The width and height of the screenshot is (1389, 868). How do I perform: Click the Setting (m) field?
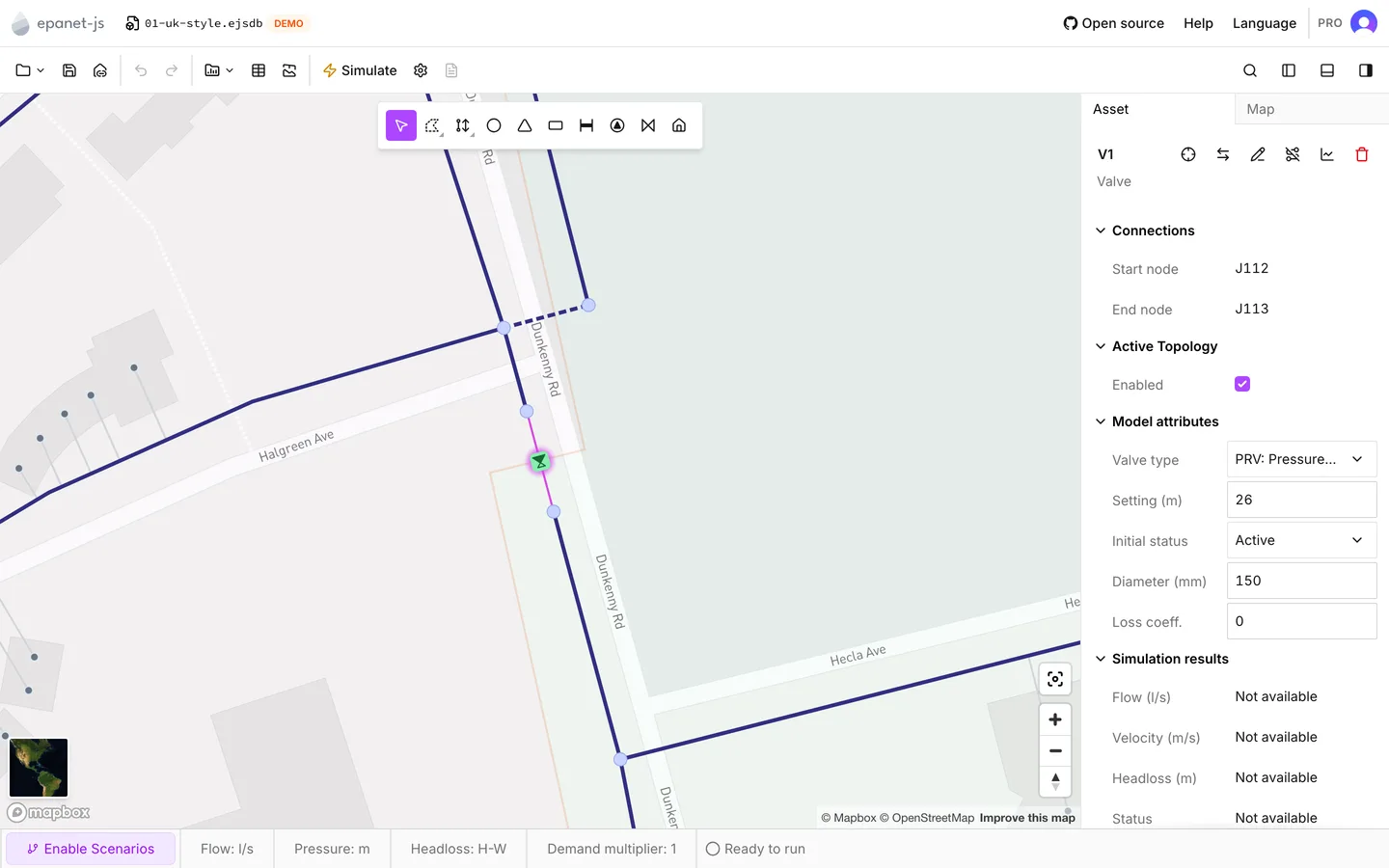pyautogui.click(x=1301, y=500)
